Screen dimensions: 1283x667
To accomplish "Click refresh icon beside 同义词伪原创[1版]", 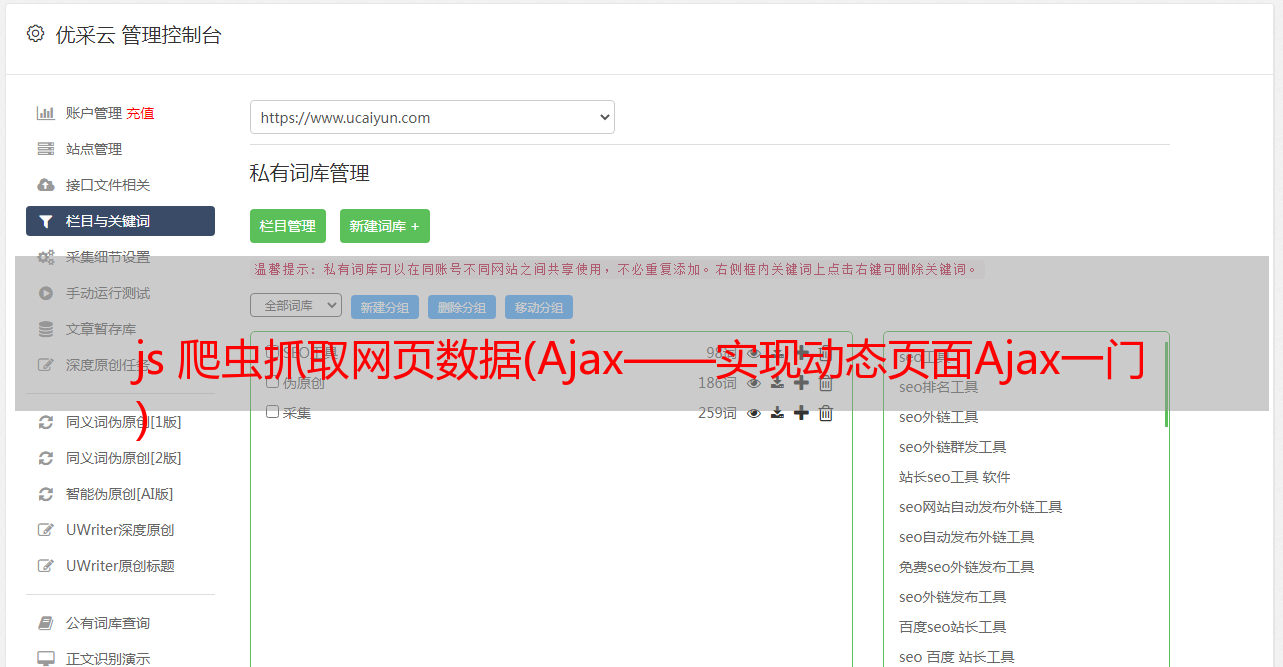I will coord(45,422).
